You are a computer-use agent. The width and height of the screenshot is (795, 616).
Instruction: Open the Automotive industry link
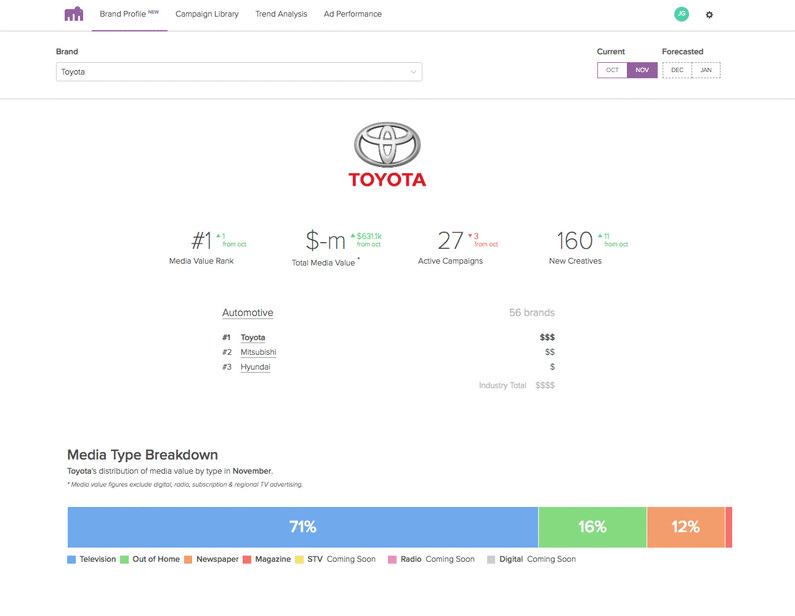247,313
